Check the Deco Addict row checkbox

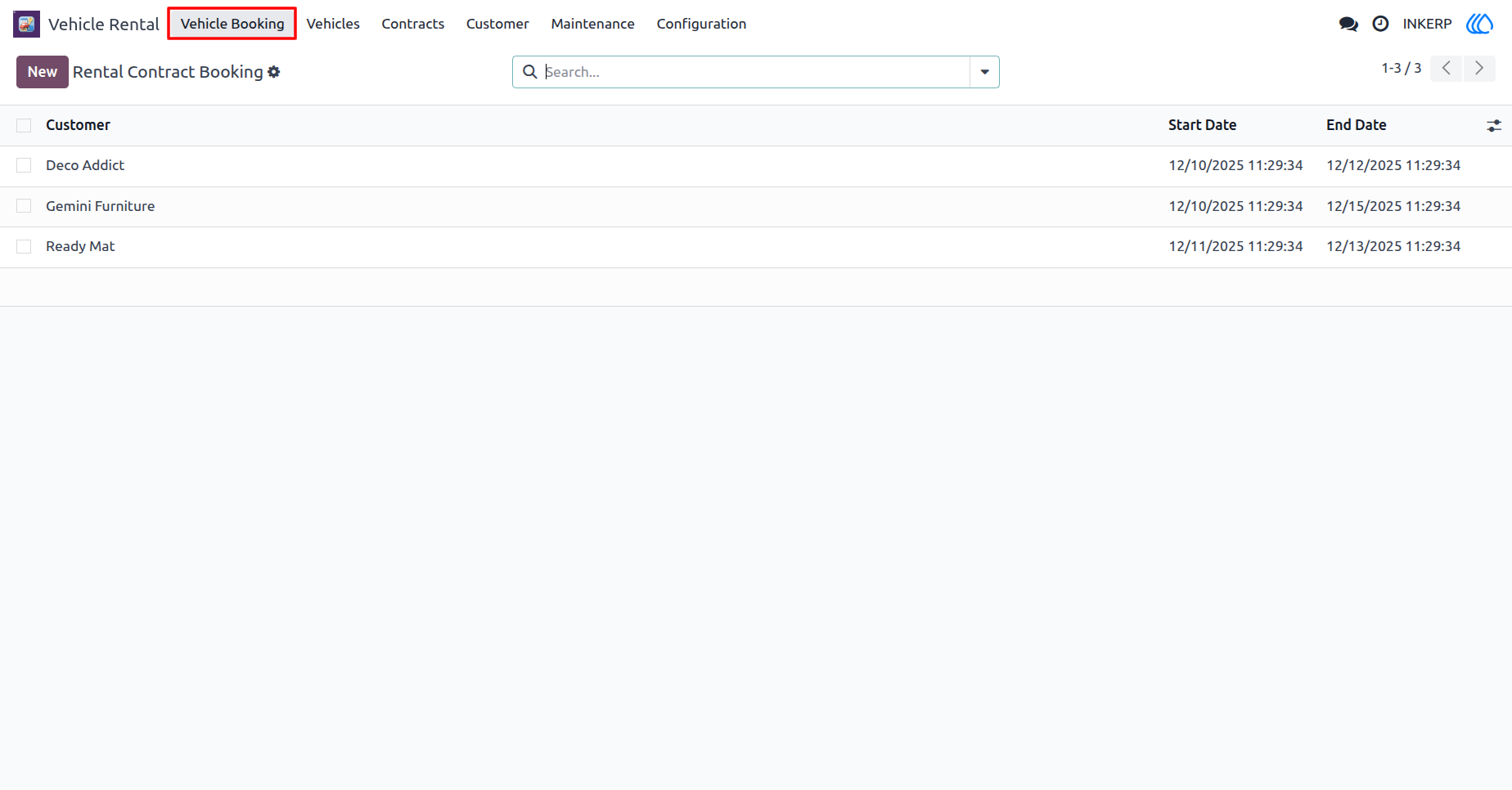(x=24, y=165)
